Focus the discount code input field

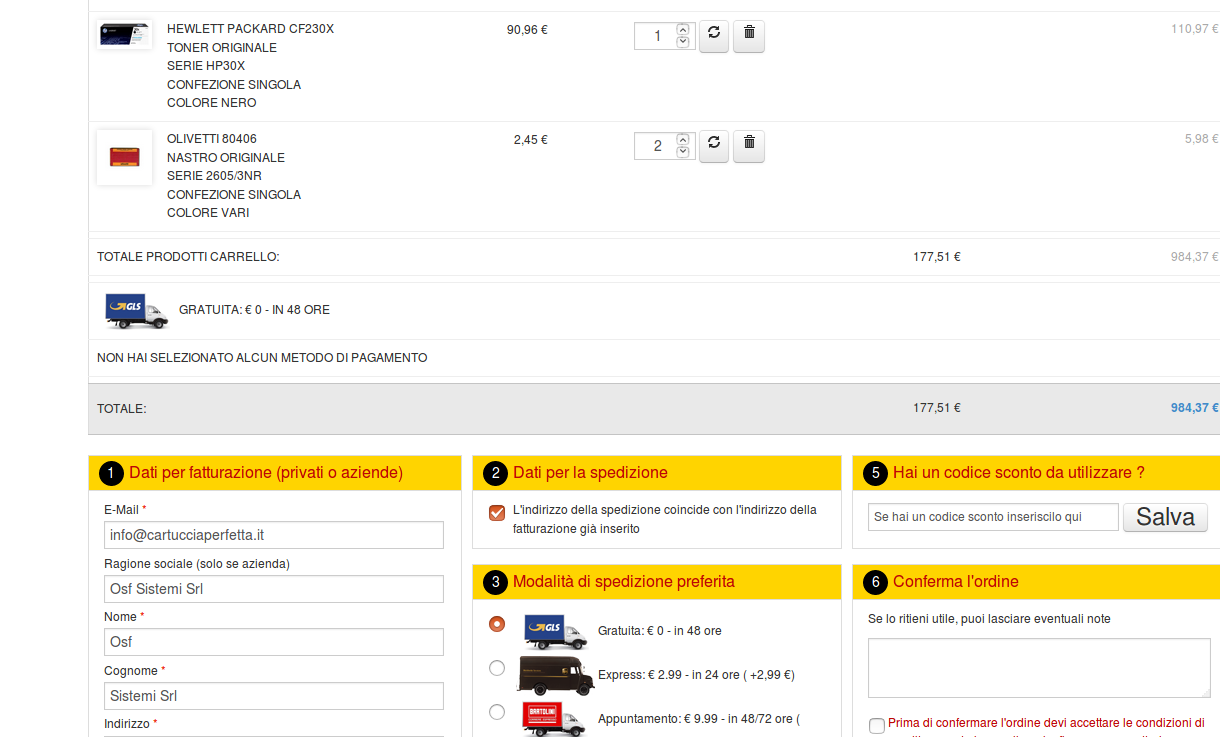[993, 517]
